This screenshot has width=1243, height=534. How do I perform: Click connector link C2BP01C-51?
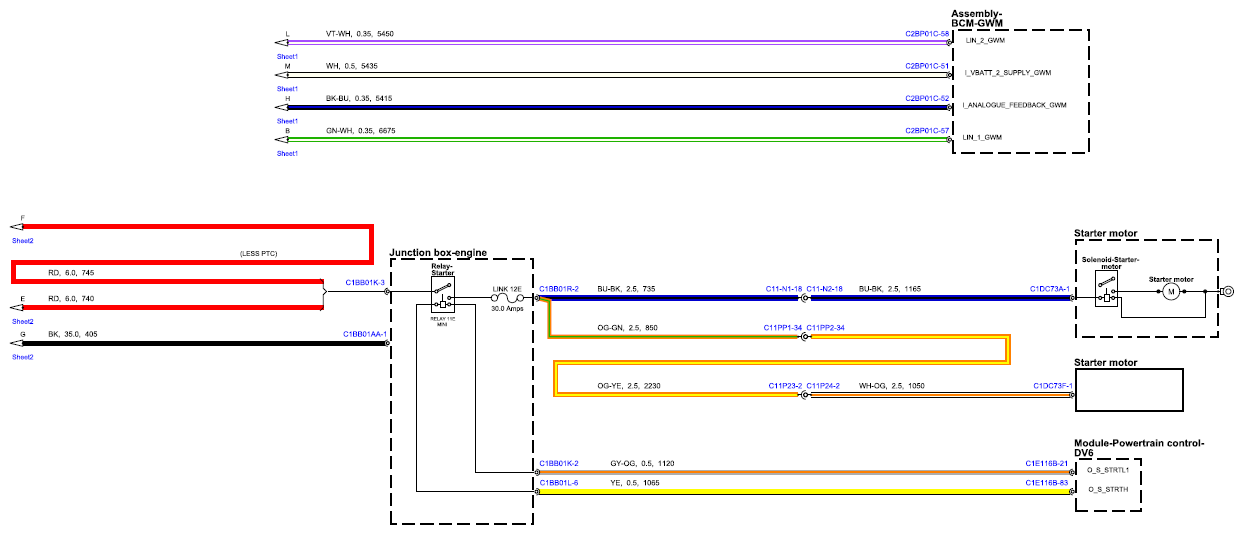pos(927,66)
